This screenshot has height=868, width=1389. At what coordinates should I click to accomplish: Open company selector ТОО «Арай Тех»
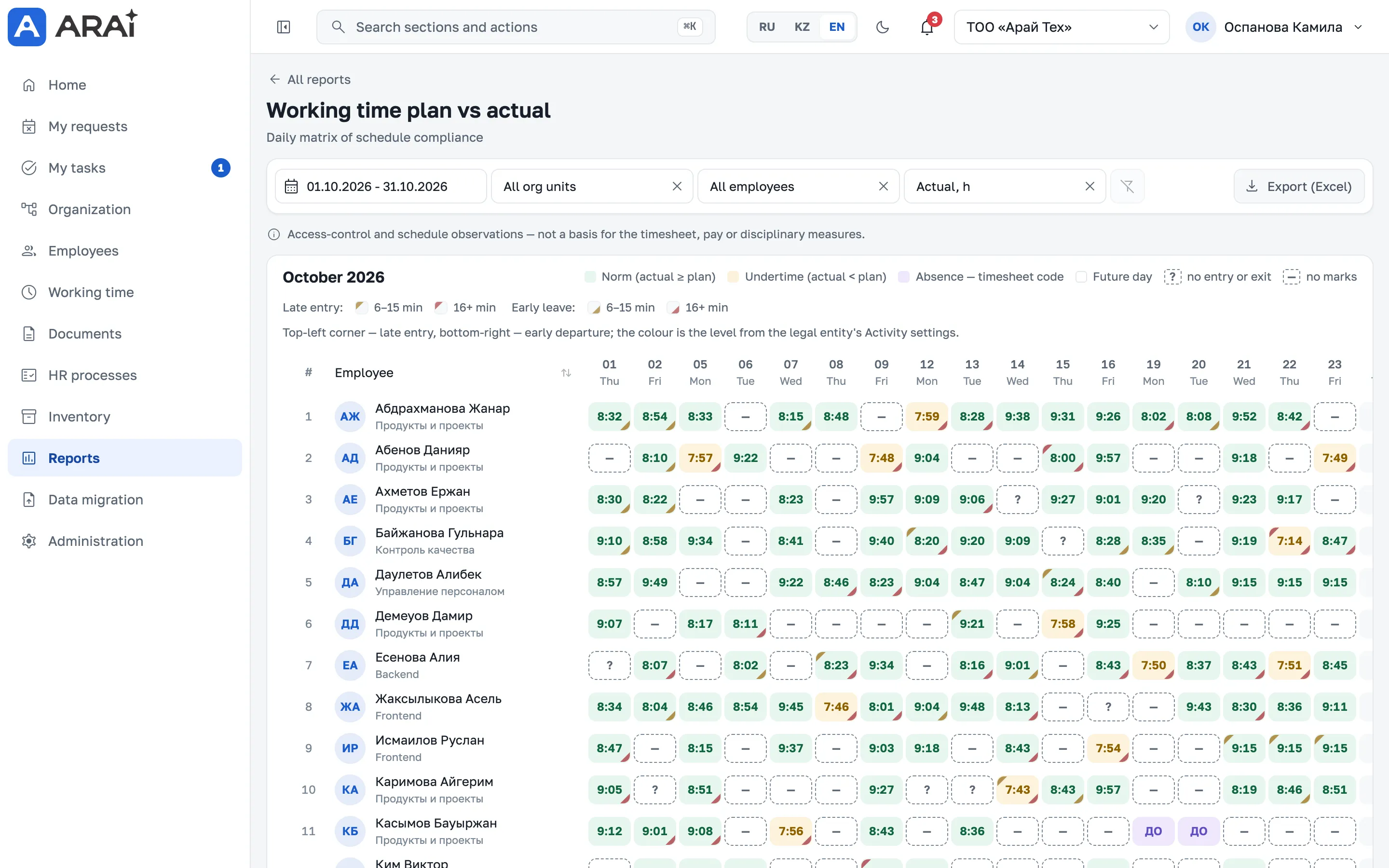[x=1061, y=27]
